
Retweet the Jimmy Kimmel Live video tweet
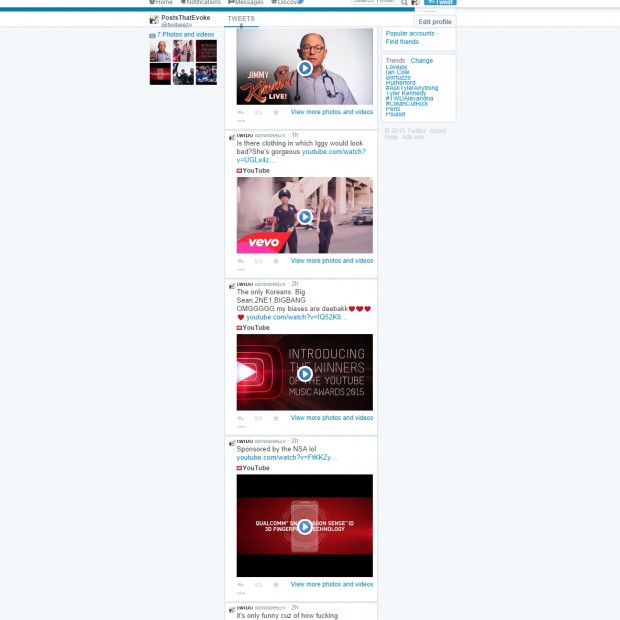pos(258,113)
